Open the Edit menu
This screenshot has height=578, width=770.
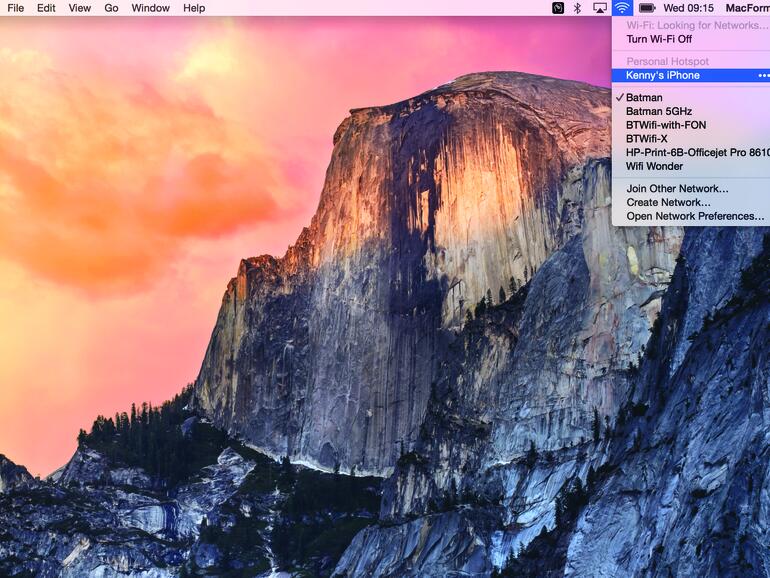46,8
